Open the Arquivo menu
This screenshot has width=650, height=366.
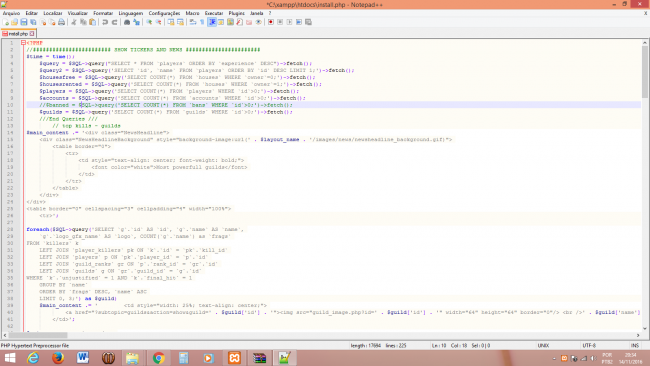tap(11, 13)
